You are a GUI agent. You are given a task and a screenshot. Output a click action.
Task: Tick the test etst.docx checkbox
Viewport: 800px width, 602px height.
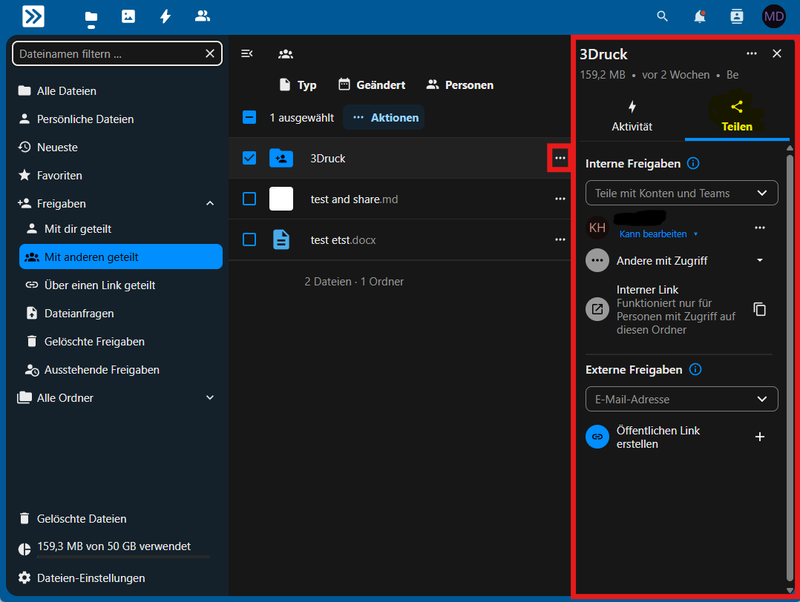[250, 240]
